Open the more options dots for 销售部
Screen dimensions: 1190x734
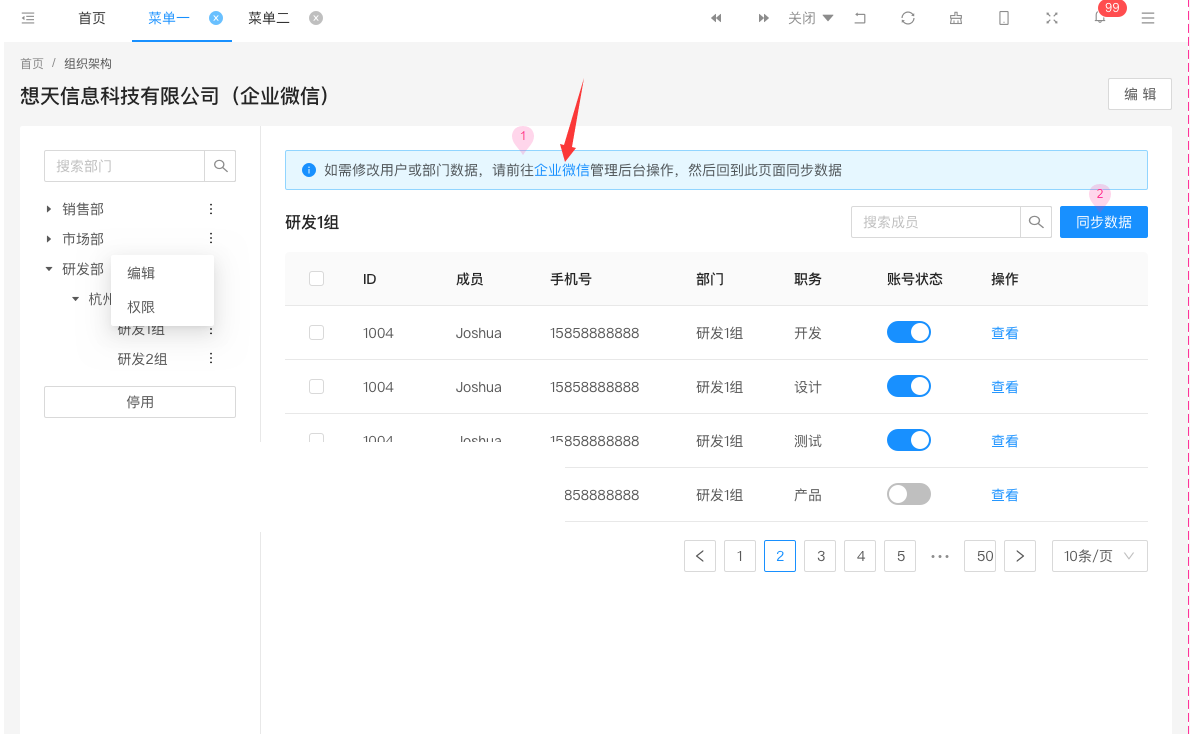[x=211, y=209]
